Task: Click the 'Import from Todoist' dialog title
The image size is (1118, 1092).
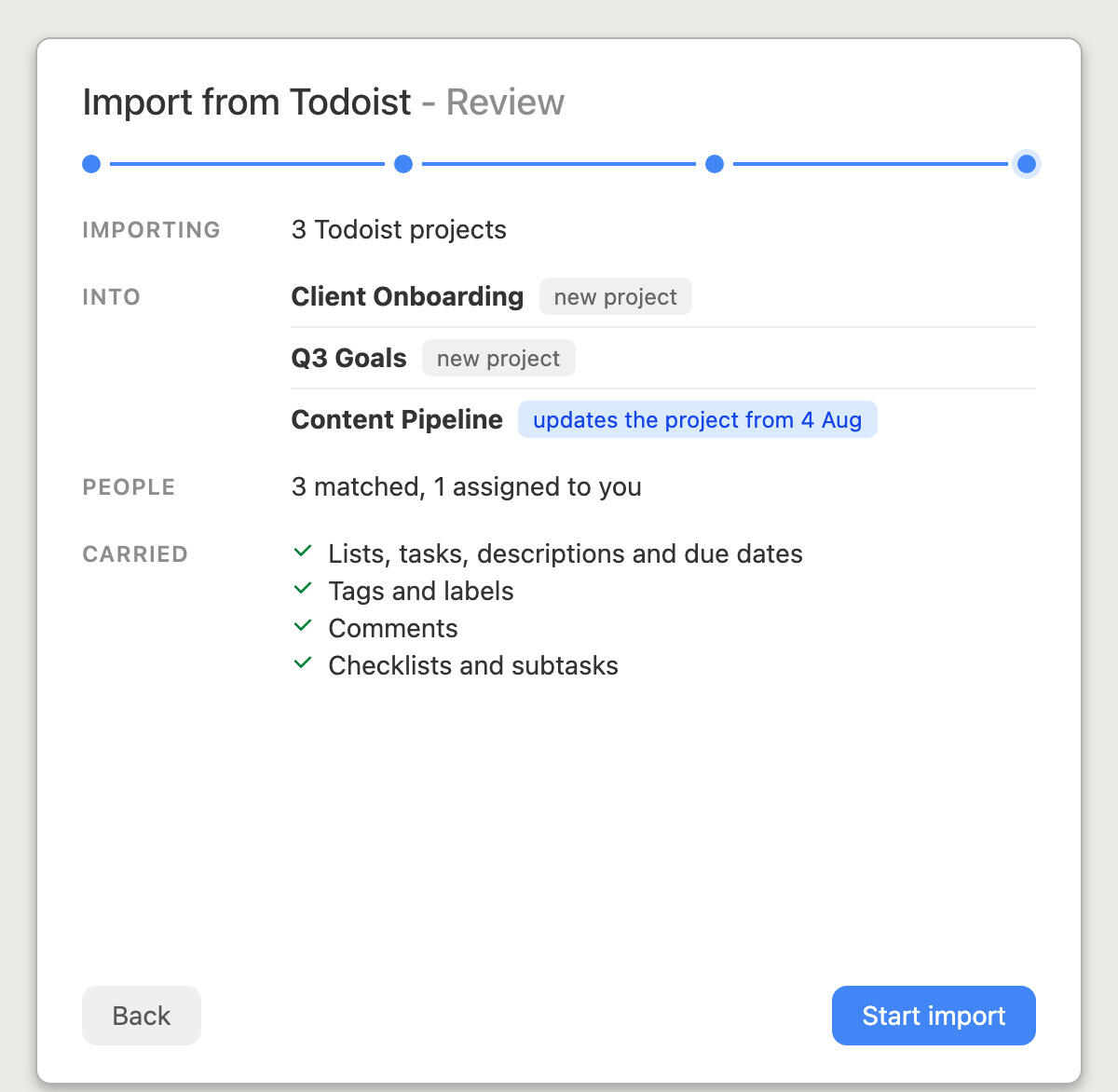Action: 247,102
